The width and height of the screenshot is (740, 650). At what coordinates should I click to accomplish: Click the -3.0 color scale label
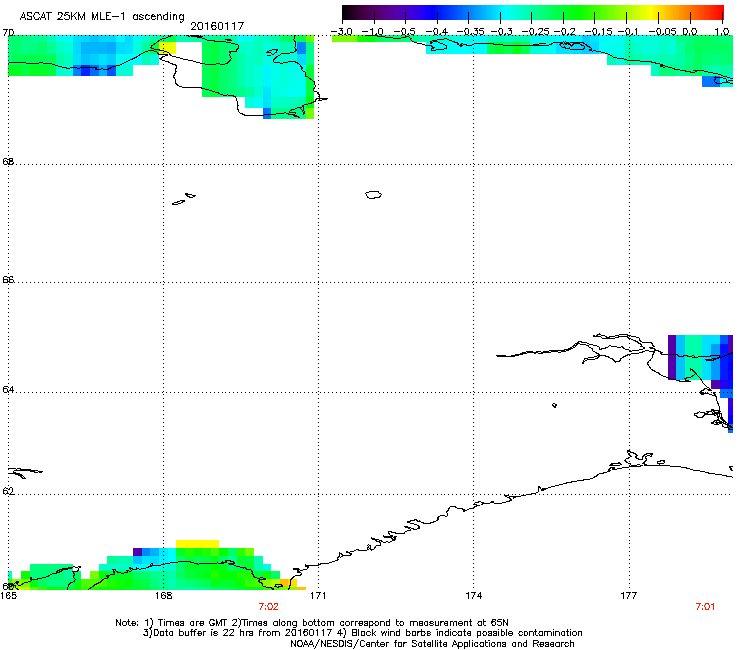tap(341, 32)
